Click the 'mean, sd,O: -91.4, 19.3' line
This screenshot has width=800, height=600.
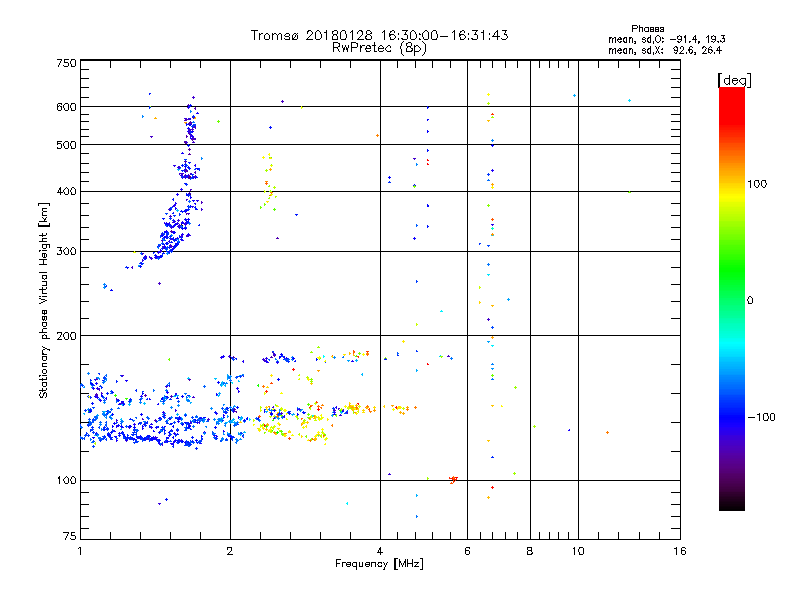point(666,39)
